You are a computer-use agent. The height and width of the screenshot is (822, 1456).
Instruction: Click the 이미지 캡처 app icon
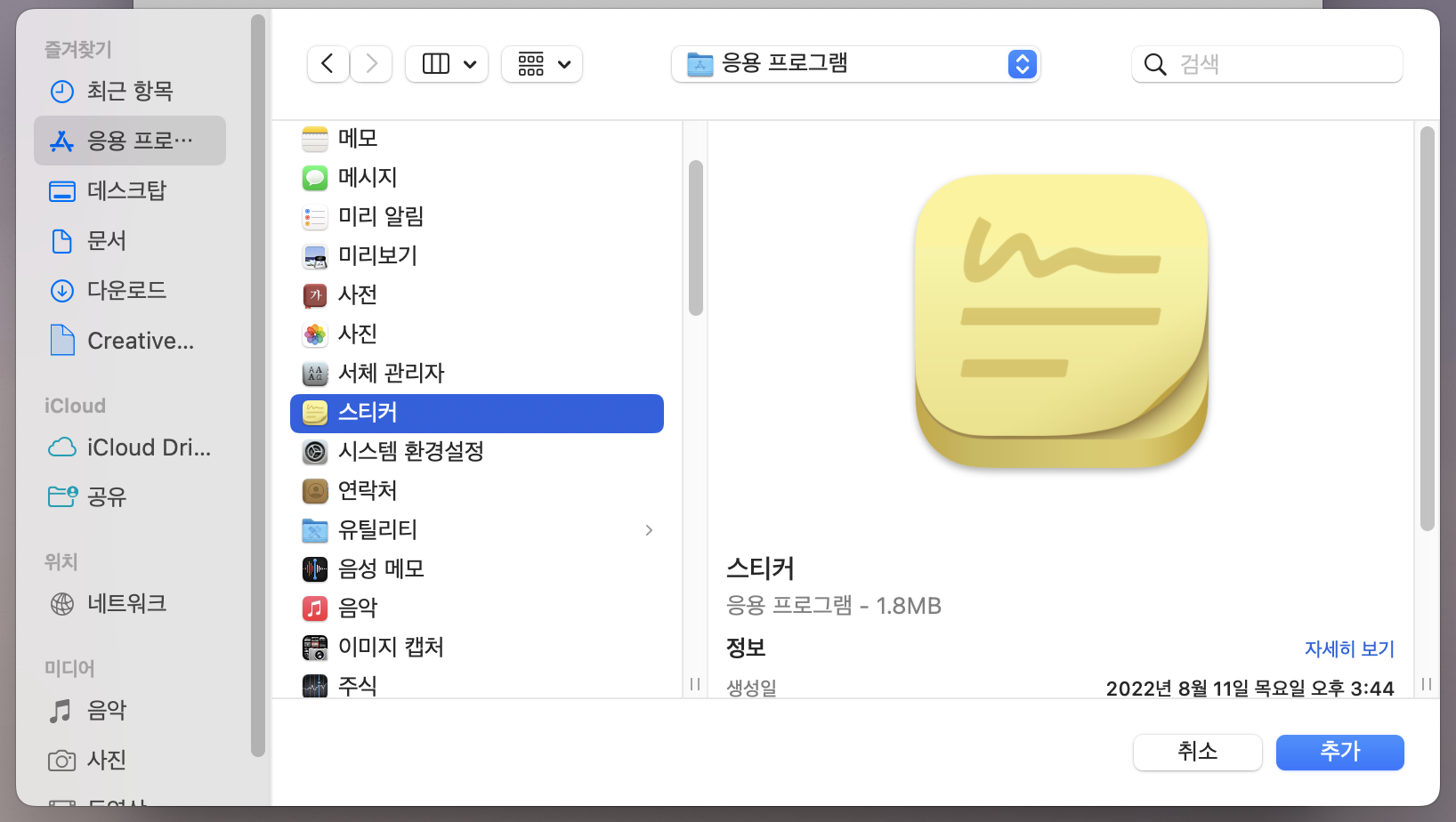[x=315, y=648]
